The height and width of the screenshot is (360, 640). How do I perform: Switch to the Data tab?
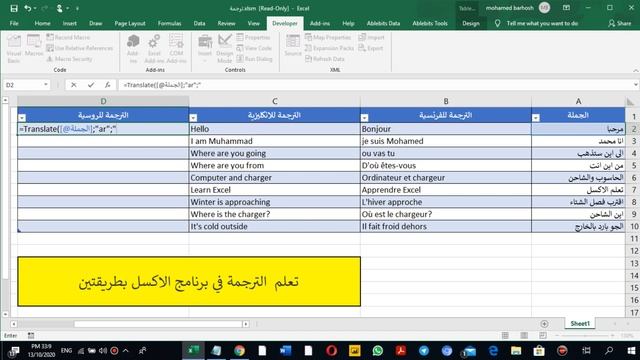click(199, 23)
